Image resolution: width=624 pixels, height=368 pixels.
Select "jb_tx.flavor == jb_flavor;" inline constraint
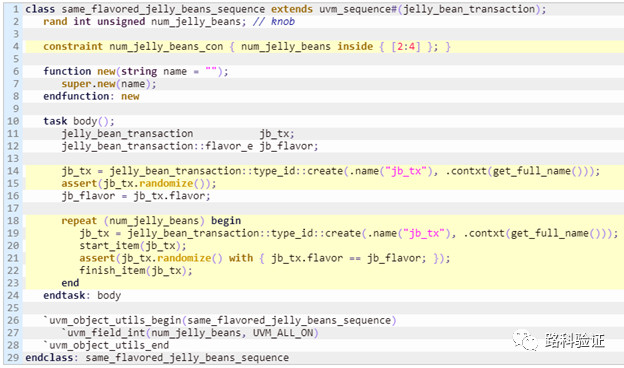(x=349, y=258)
